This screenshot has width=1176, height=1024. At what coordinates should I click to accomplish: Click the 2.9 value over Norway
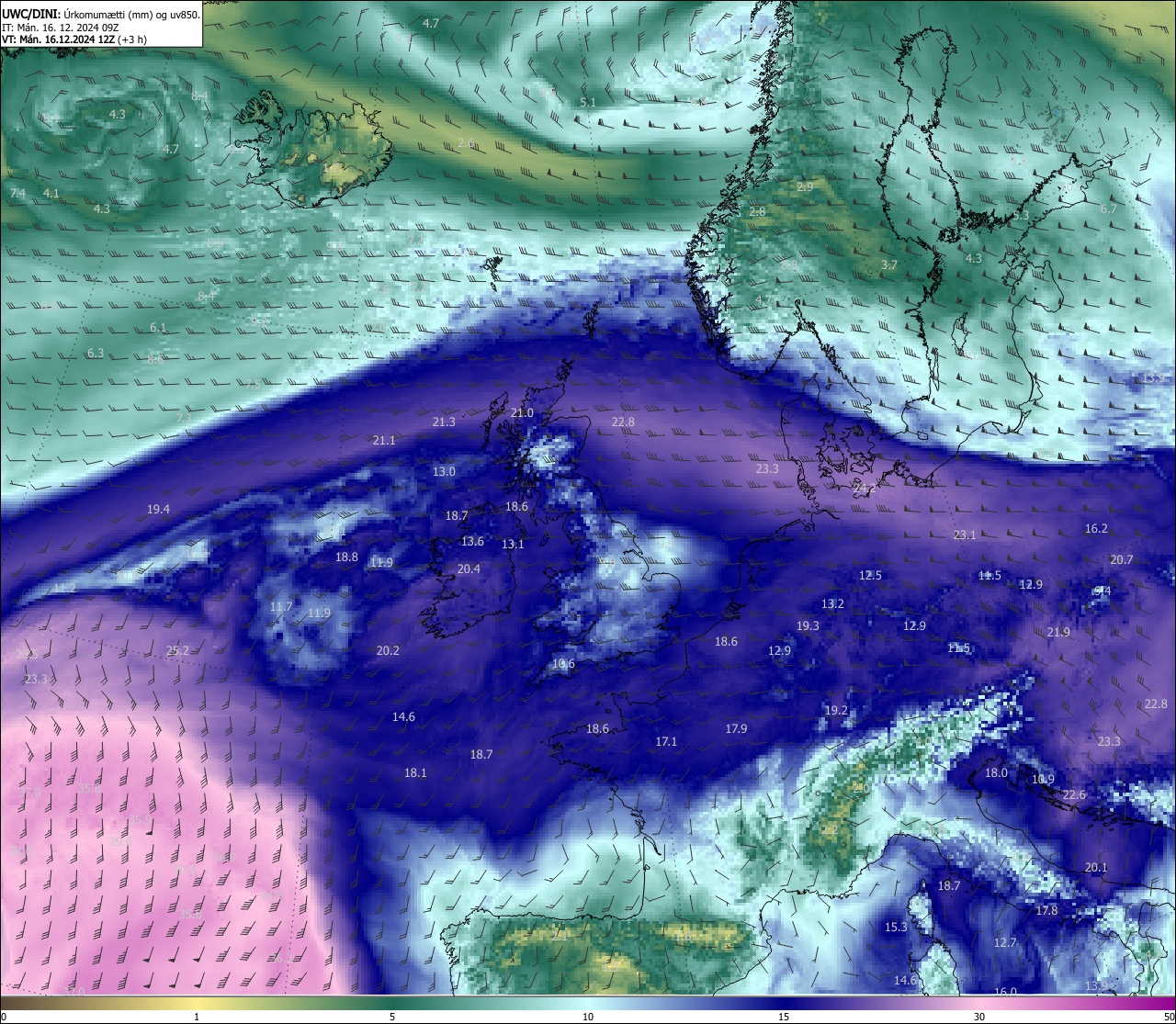coord(805,186)
